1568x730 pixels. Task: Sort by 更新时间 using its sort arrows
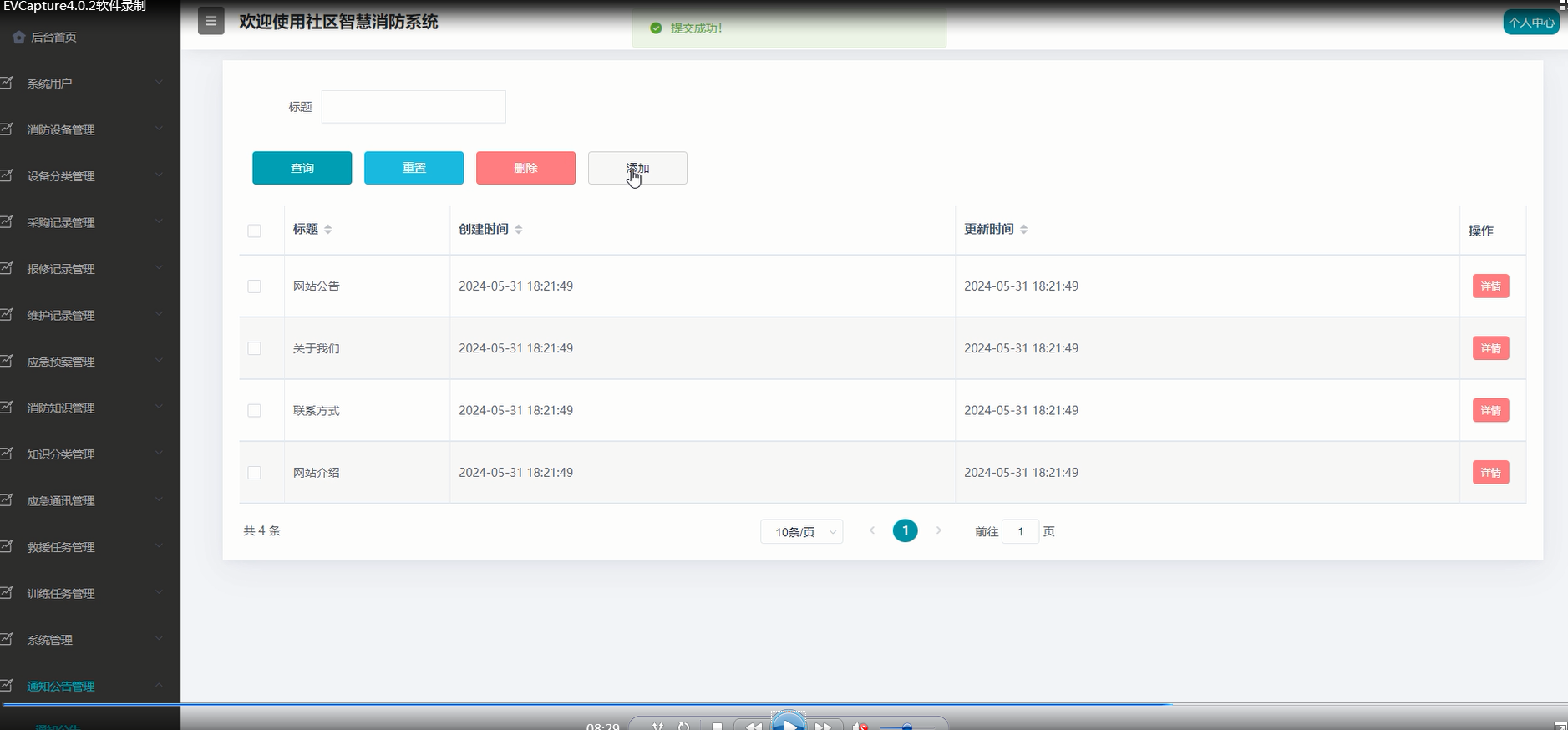pyautogui.click(x=1024, y=230)
